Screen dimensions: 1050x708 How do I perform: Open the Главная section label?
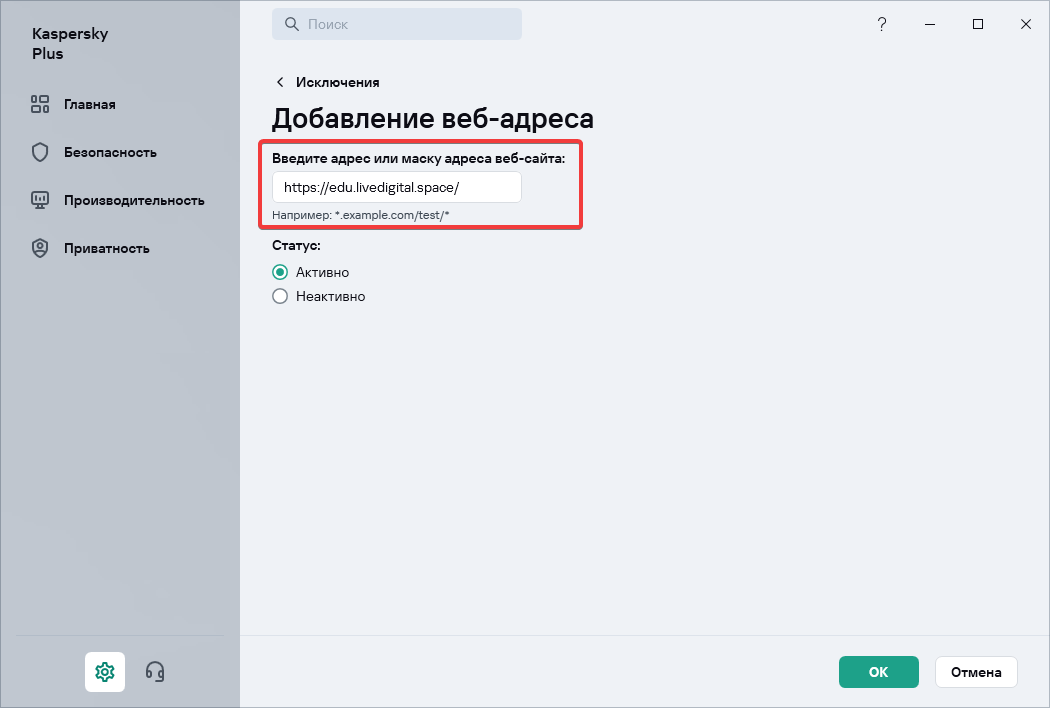pyautogui.click(x=90, y=104)
